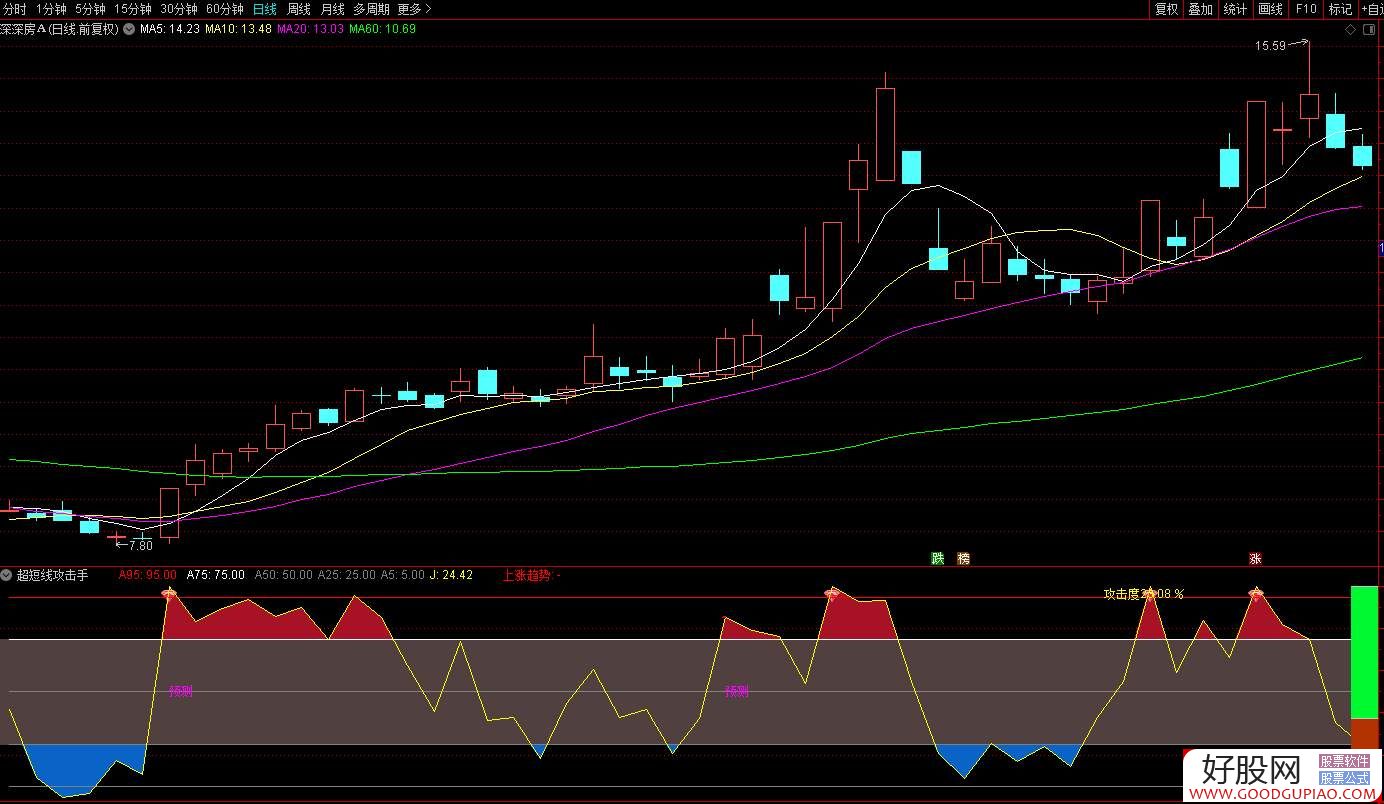1384x804 pixels.
Task: Open F10 company information
Action: 1306,9
